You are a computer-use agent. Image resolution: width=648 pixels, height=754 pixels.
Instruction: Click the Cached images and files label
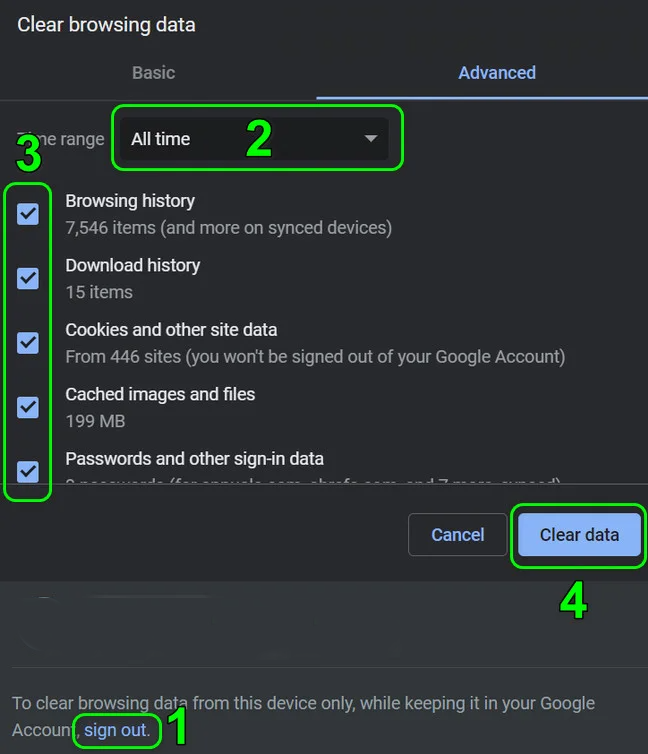pos(160,394)
